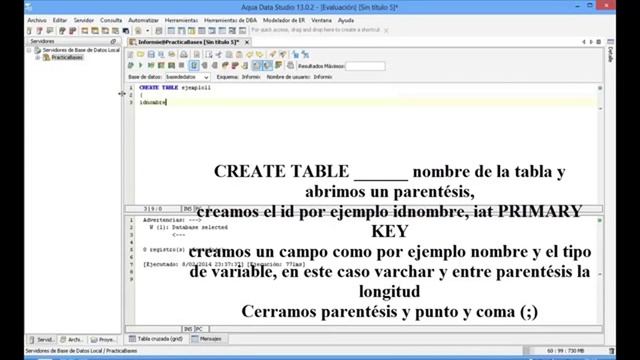The image size is (640, 360).
Task: Click the trash memory cleanup icon in status bar
Action: [x=611, y=351]
